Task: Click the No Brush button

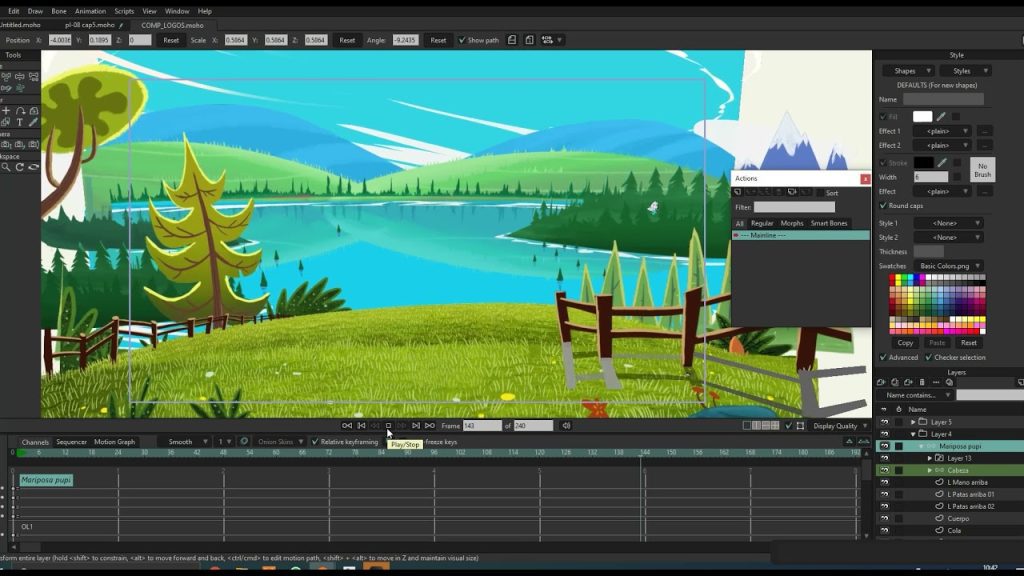Action: 982,170
